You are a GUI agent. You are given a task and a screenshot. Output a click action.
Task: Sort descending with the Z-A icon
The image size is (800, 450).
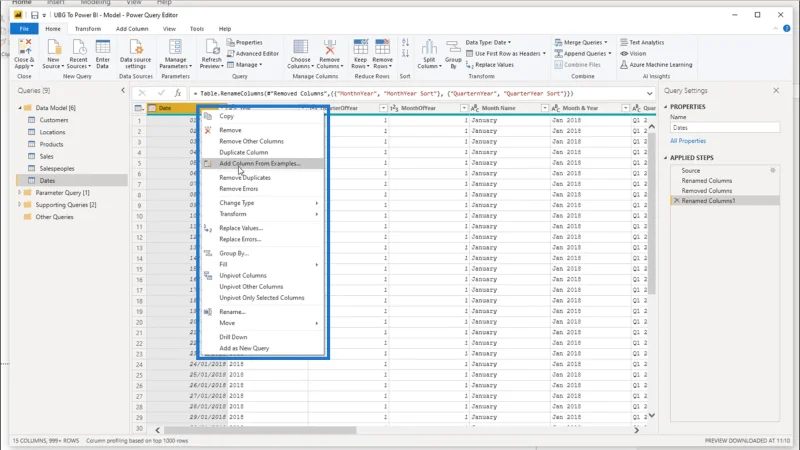point(405,53)
